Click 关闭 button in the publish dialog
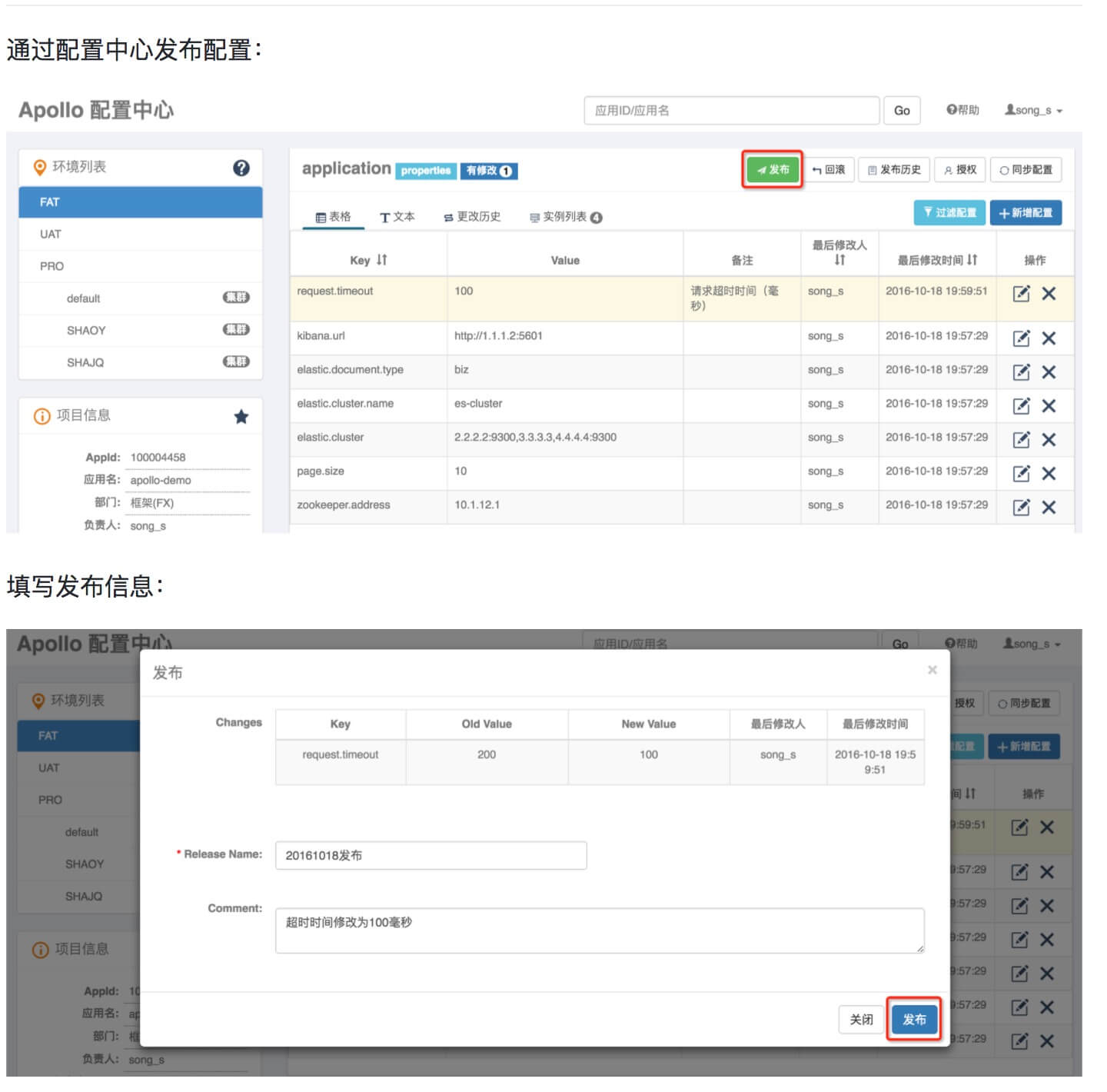The height and width of the screenshot is (1092, 1107). (861, 1019)
